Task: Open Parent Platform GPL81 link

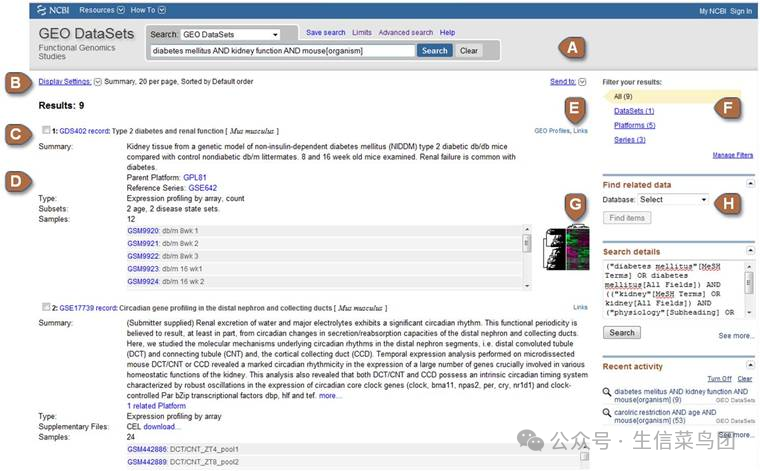Action: [x=195, y=177]
